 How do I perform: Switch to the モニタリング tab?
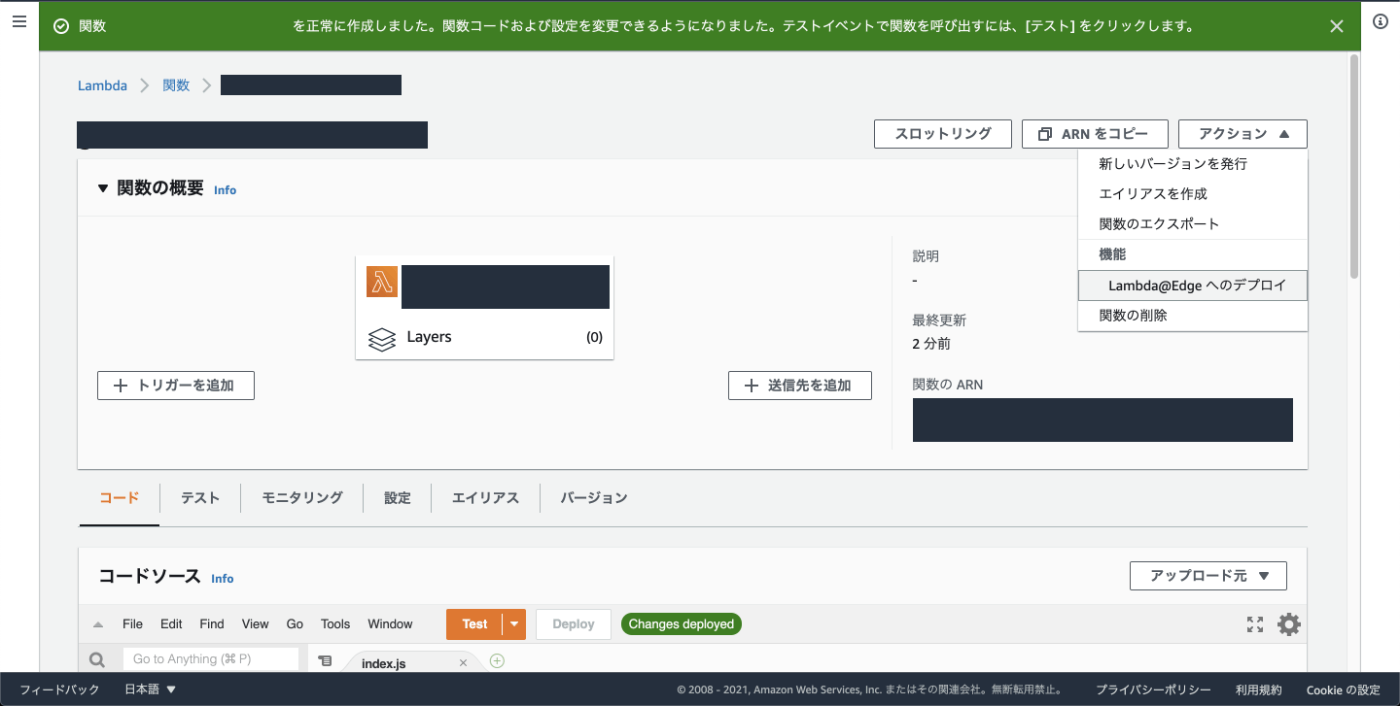pyautogui.click(x=302, y=498)
